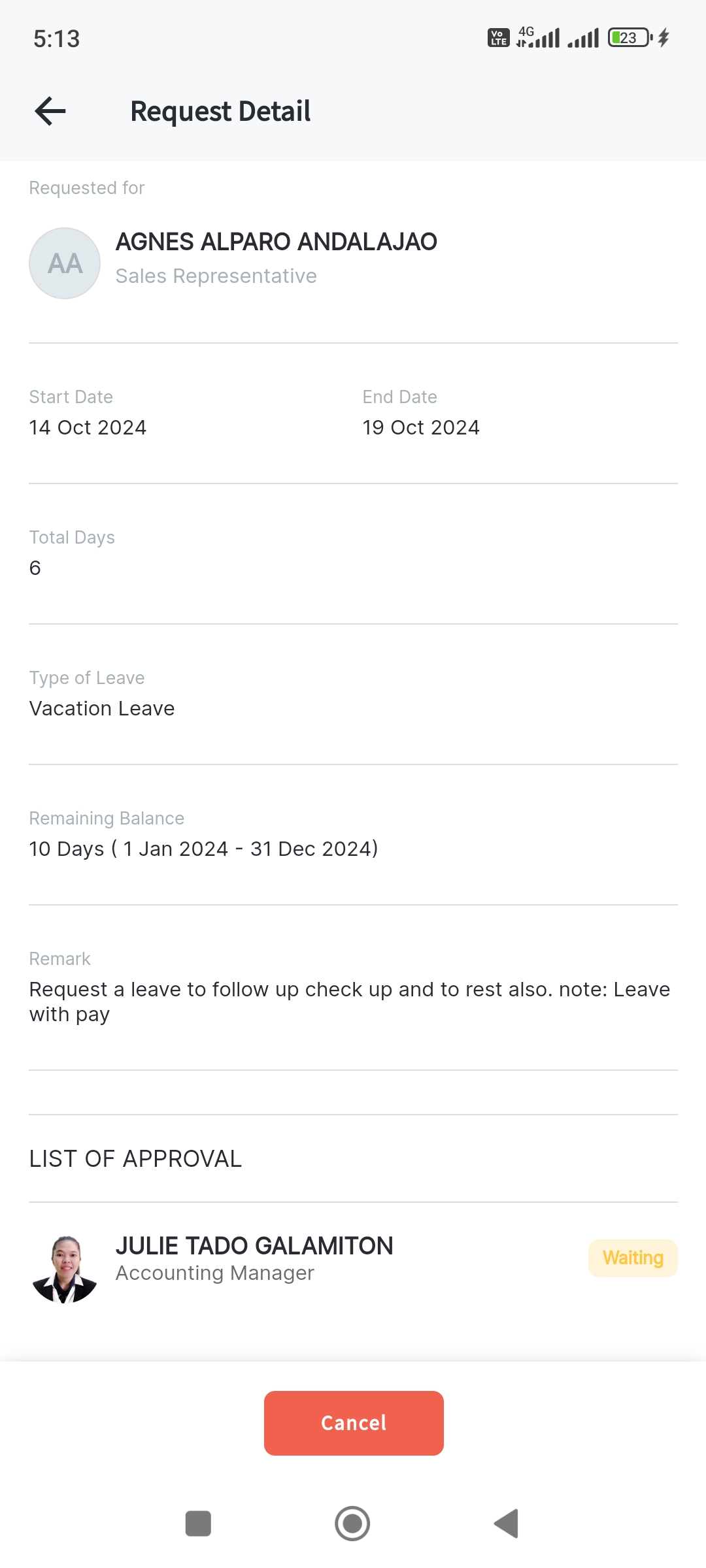Tap the List of Approval heading
Viewport: 706px width, 1568px height.
pyautogui.click(x=135, y=1158)
